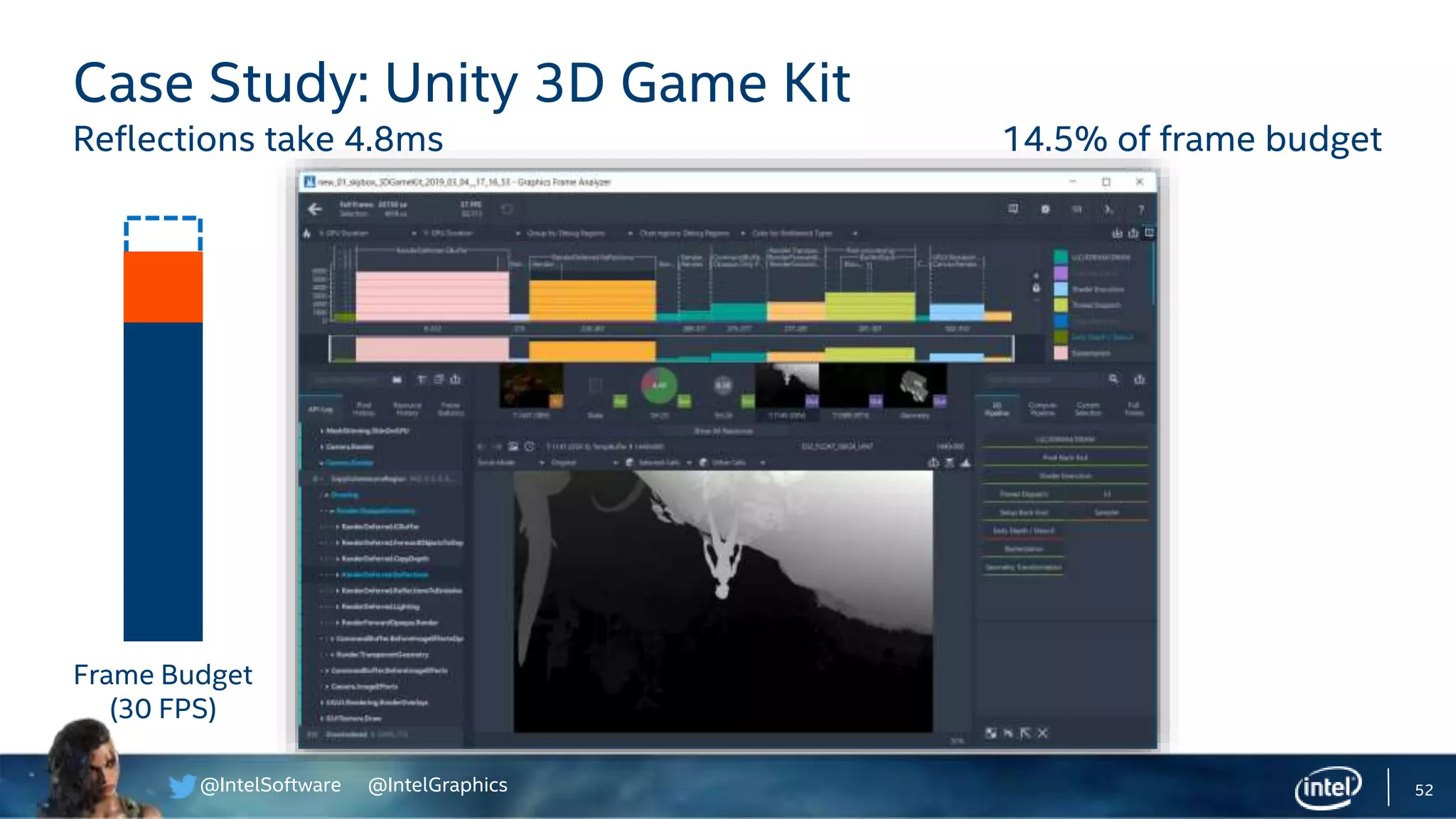Expand the RenderDeferred.GBuffer tree node

pyautogui.click(x=337, y=527)
